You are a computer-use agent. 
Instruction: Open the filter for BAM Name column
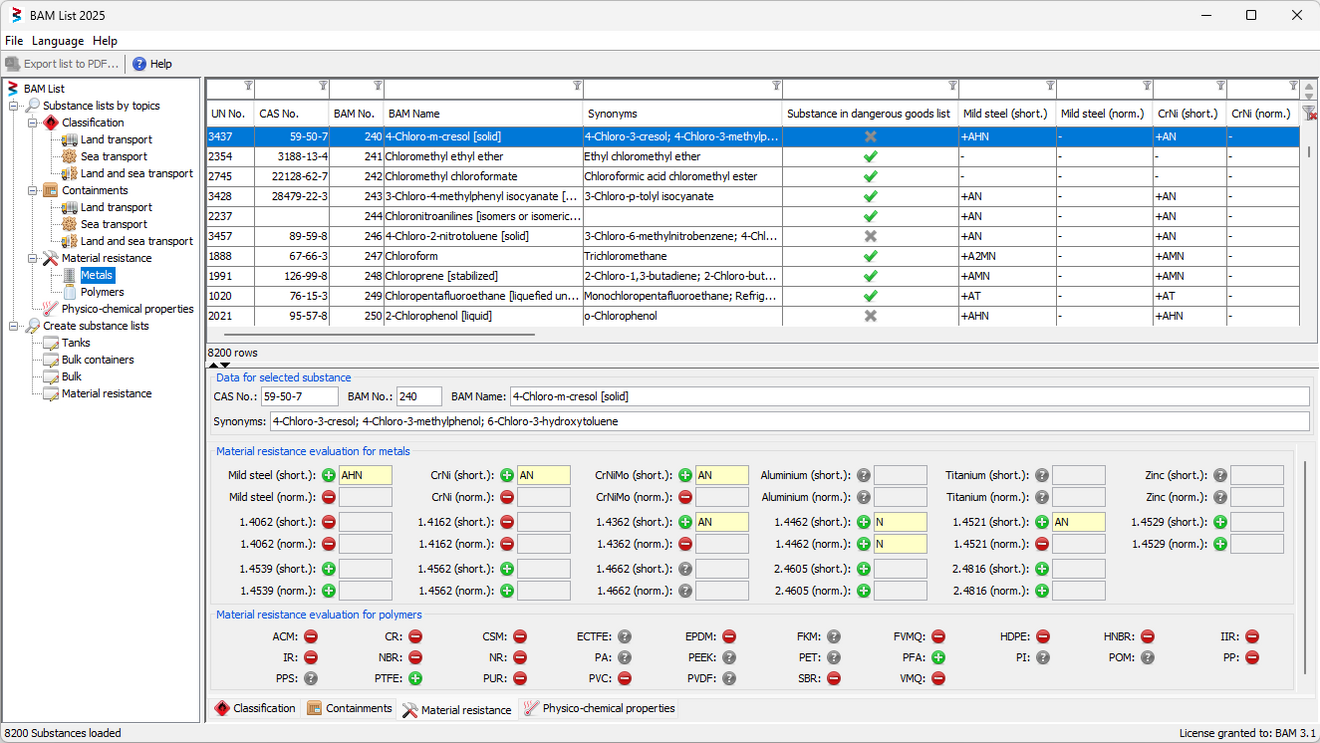(x=576, y=86)
